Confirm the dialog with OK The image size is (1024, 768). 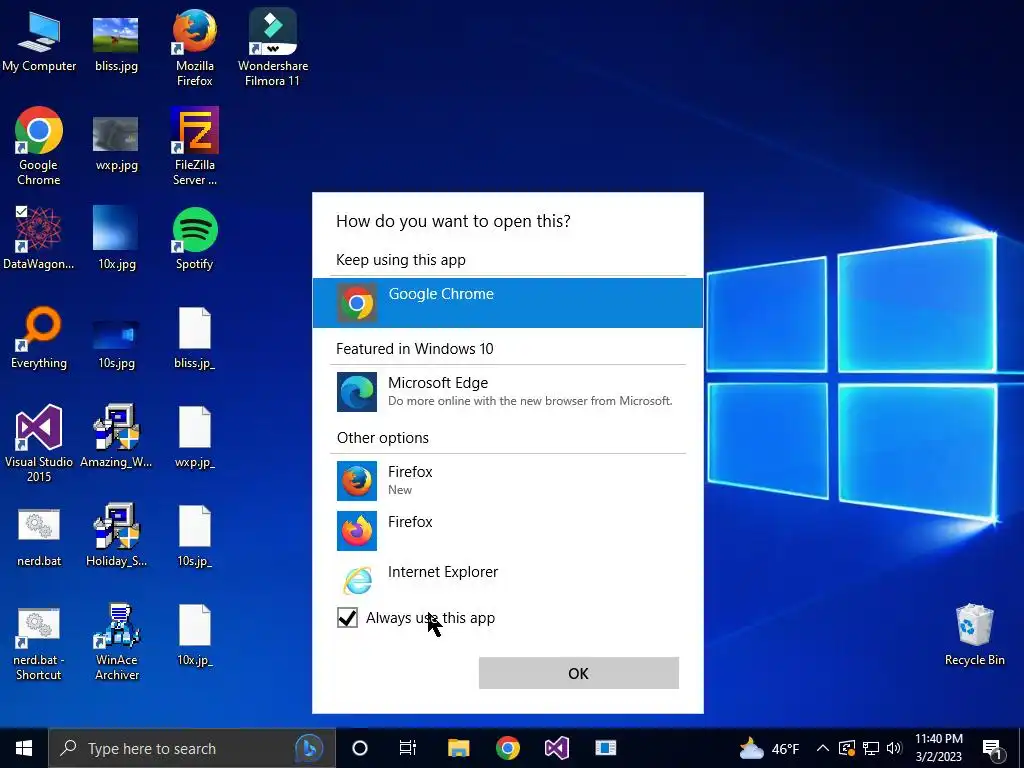point(579,673)
